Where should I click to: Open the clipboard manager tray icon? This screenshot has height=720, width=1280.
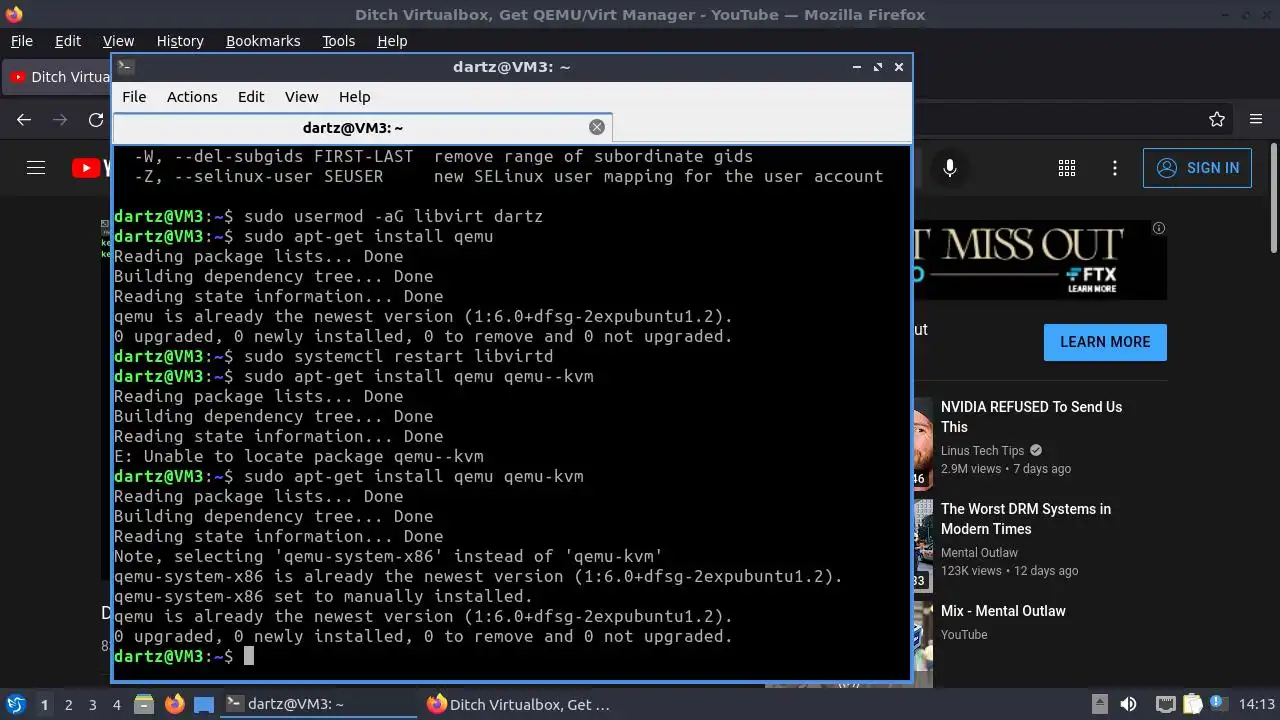(1193, 704)
